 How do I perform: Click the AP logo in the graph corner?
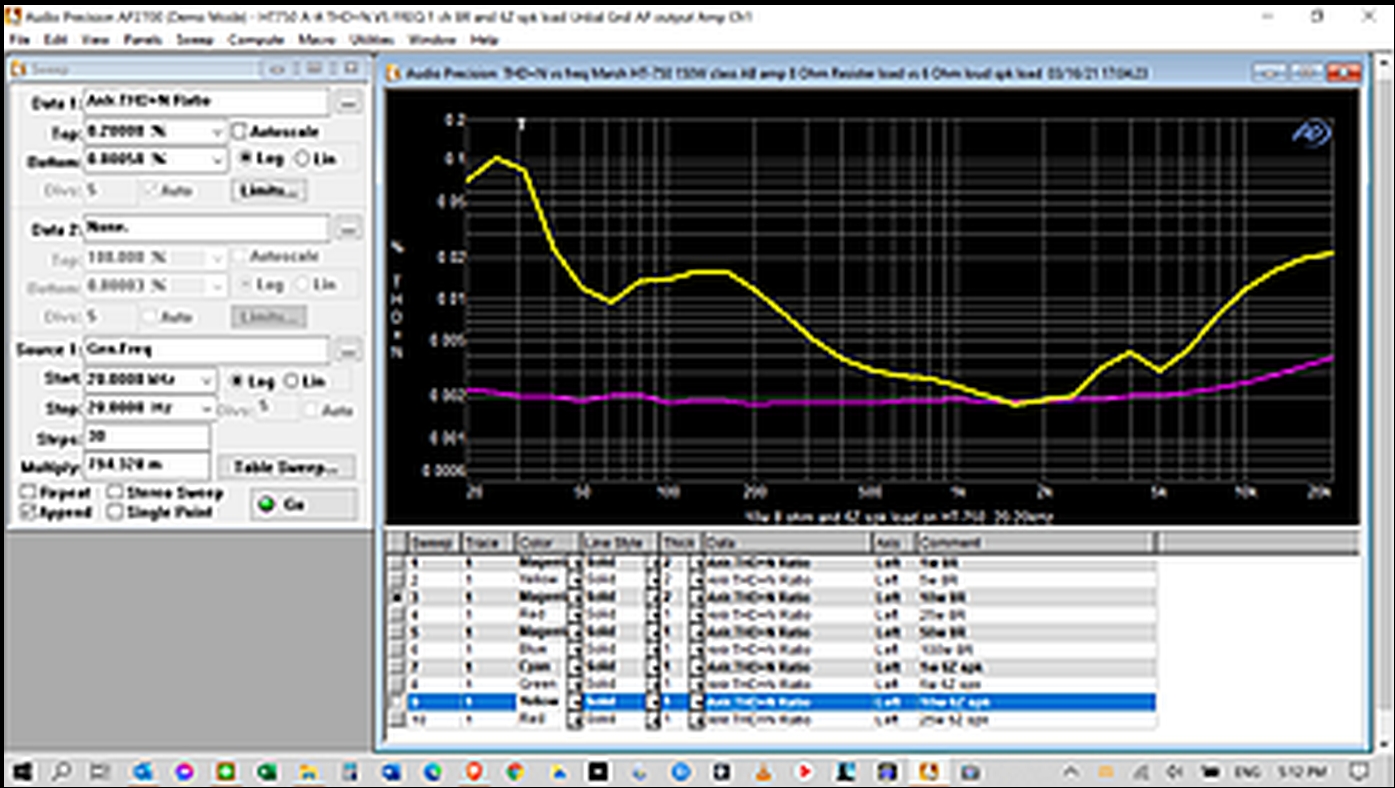1311,133
